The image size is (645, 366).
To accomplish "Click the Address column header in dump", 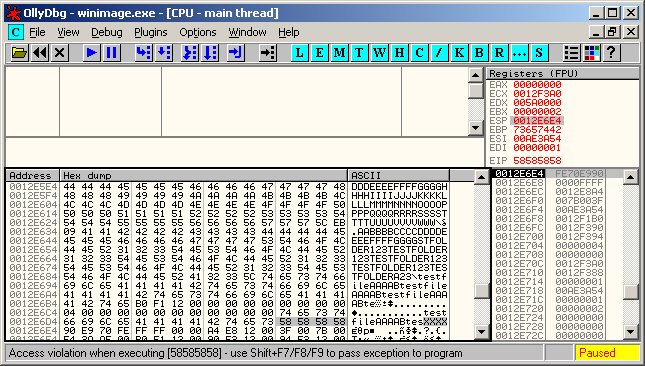I will [x=32, y=176].
